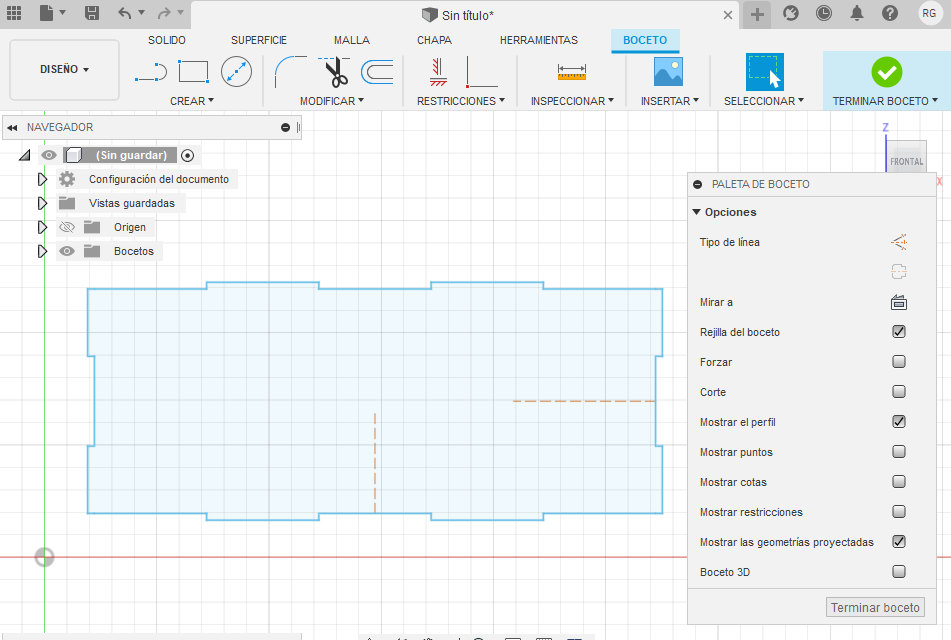This screenshot has height=640, width=951.
Task: Uncheck Mostrar el perfil checkbox
Action: point(899,422)
